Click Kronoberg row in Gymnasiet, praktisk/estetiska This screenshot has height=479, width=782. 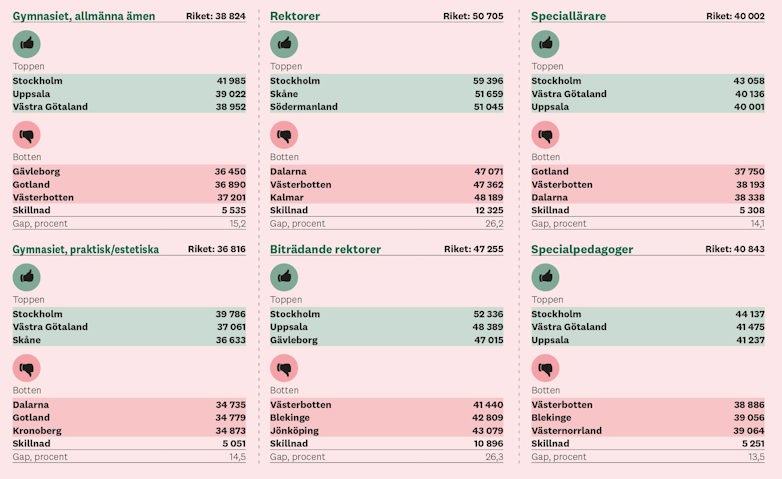[x=129, y=430]
